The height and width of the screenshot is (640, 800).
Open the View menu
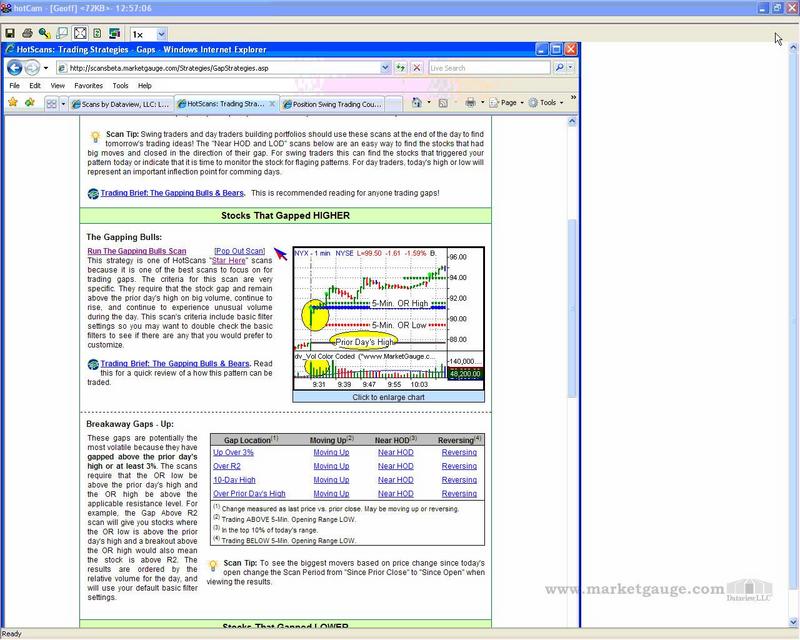point(58,86)
